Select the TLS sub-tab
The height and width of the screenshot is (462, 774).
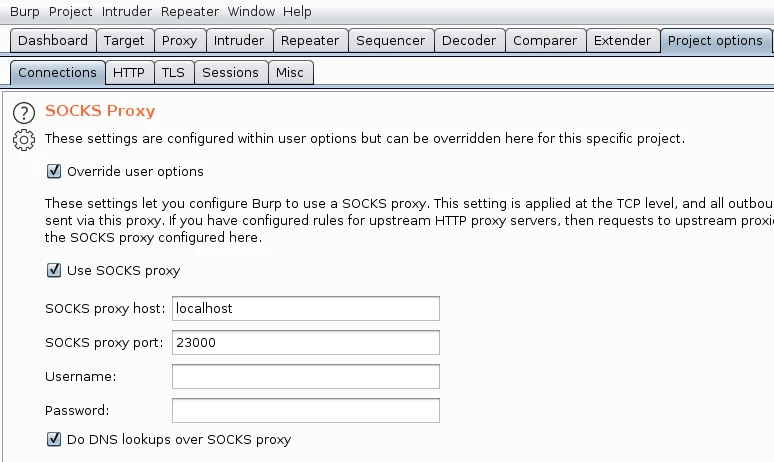pos(173,73)
